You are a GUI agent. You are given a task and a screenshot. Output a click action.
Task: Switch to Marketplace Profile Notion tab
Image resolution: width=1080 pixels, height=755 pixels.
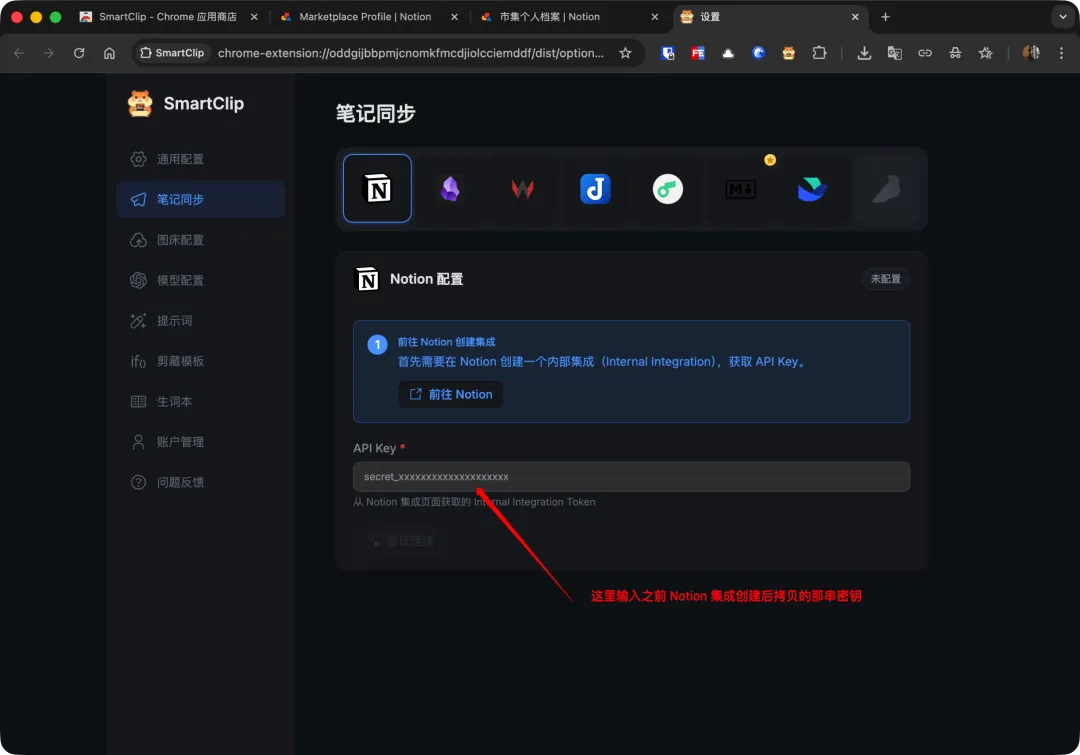365,17
